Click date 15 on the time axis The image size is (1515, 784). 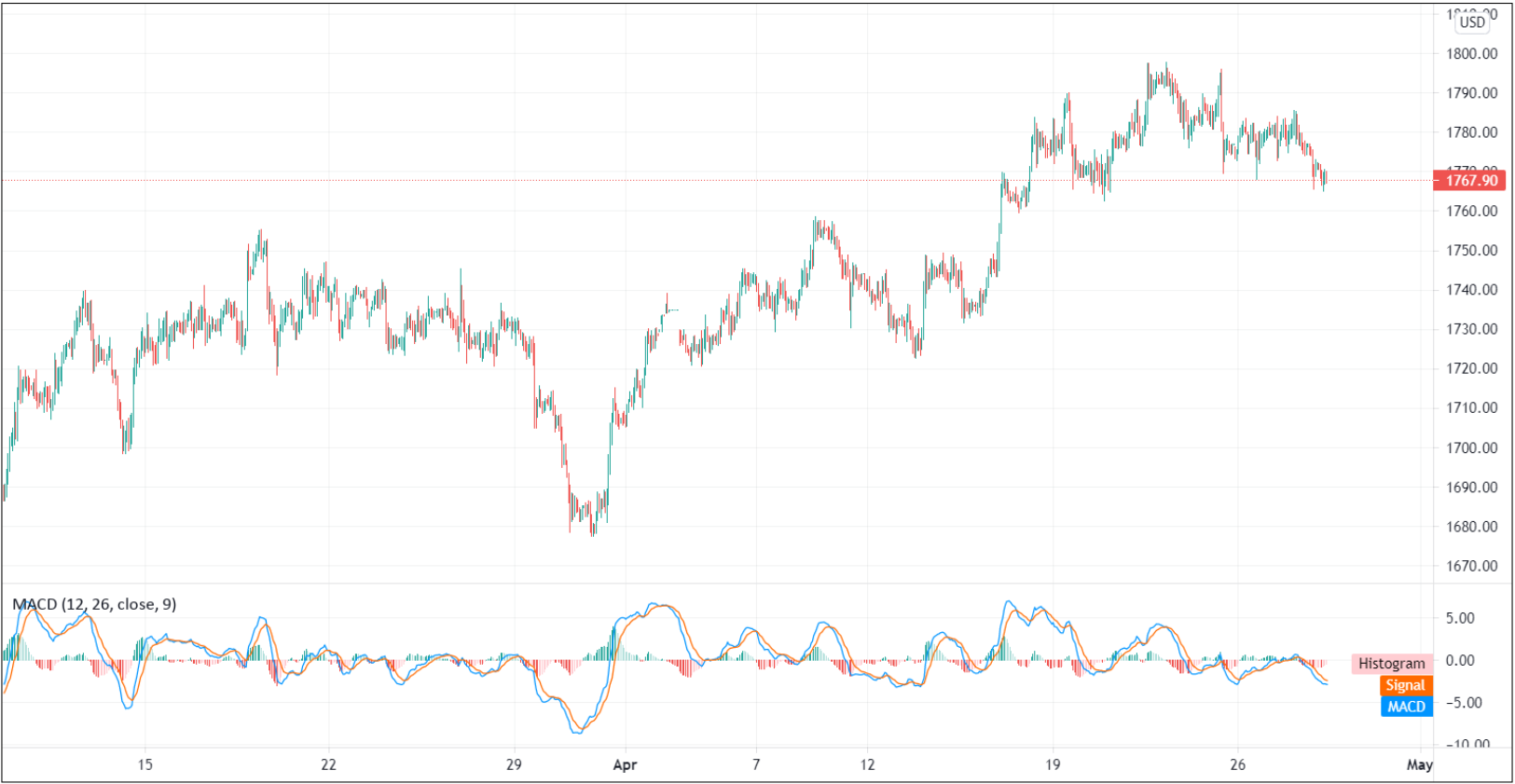click(x=145, y=764)
